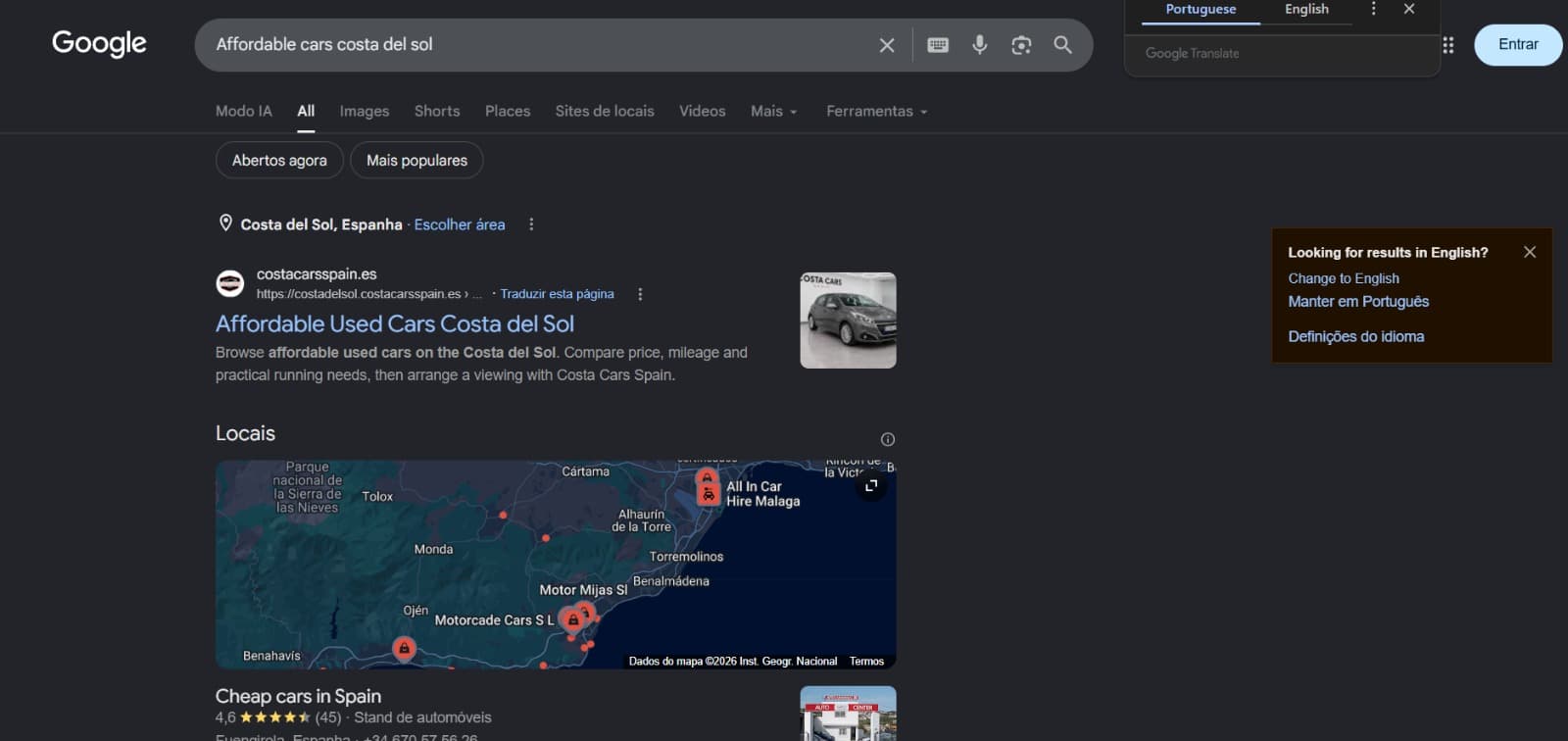
Task: Go to Places tab
Action: click(508, 112)
